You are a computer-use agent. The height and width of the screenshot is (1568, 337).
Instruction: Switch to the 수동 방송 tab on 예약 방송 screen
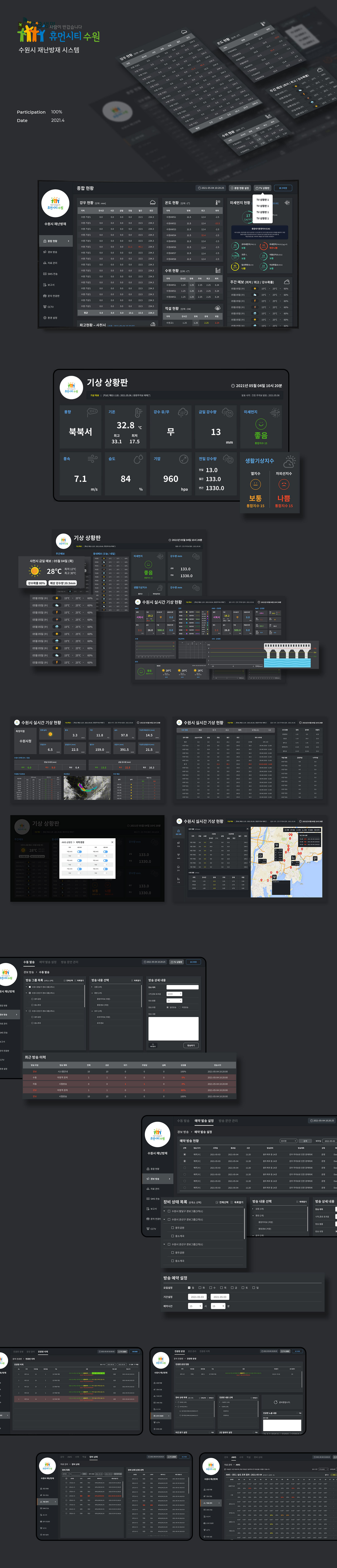pos(183,1121)
